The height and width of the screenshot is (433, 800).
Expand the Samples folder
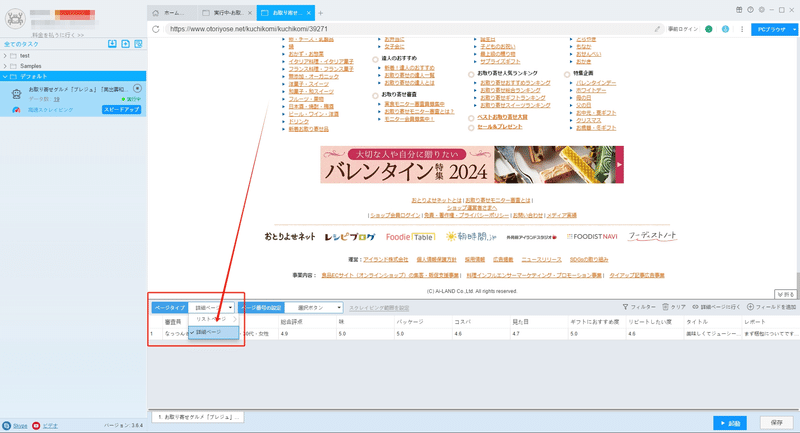click(x=5, y=66)
